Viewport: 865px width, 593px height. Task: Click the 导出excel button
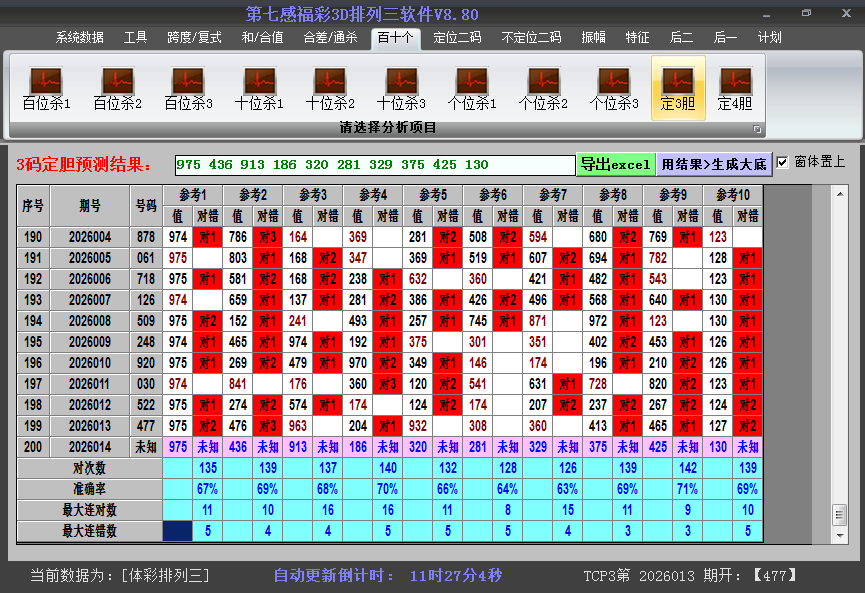click(x=616, y=165)
